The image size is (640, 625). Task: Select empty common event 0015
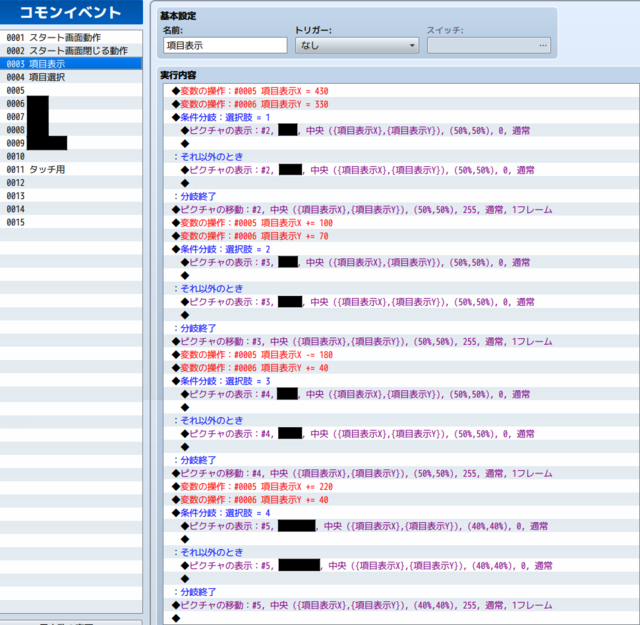point(71,222)
